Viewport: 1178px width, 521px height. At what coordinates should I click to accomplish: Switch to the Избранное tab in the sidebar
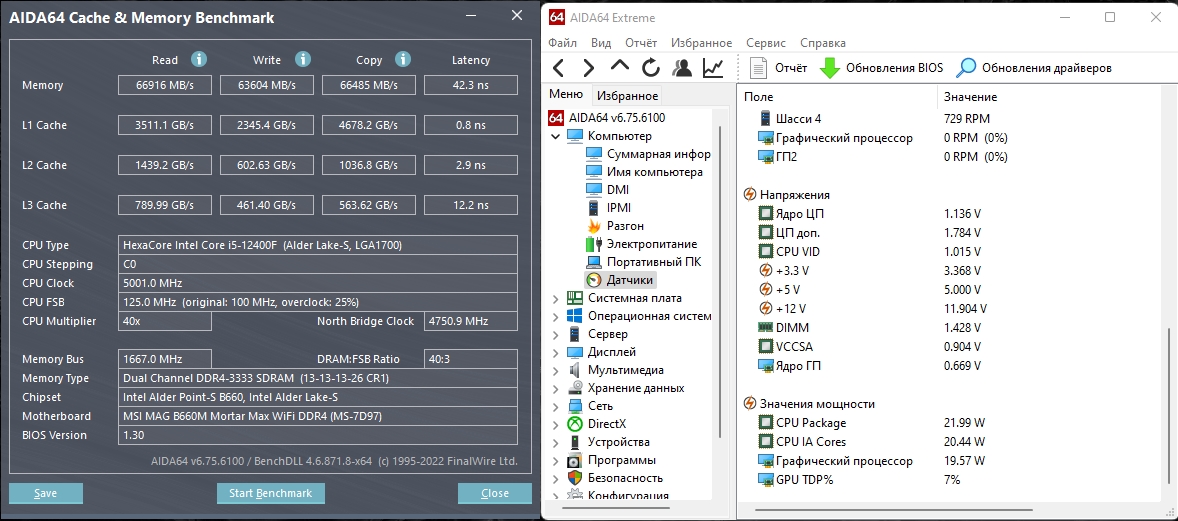627,95
